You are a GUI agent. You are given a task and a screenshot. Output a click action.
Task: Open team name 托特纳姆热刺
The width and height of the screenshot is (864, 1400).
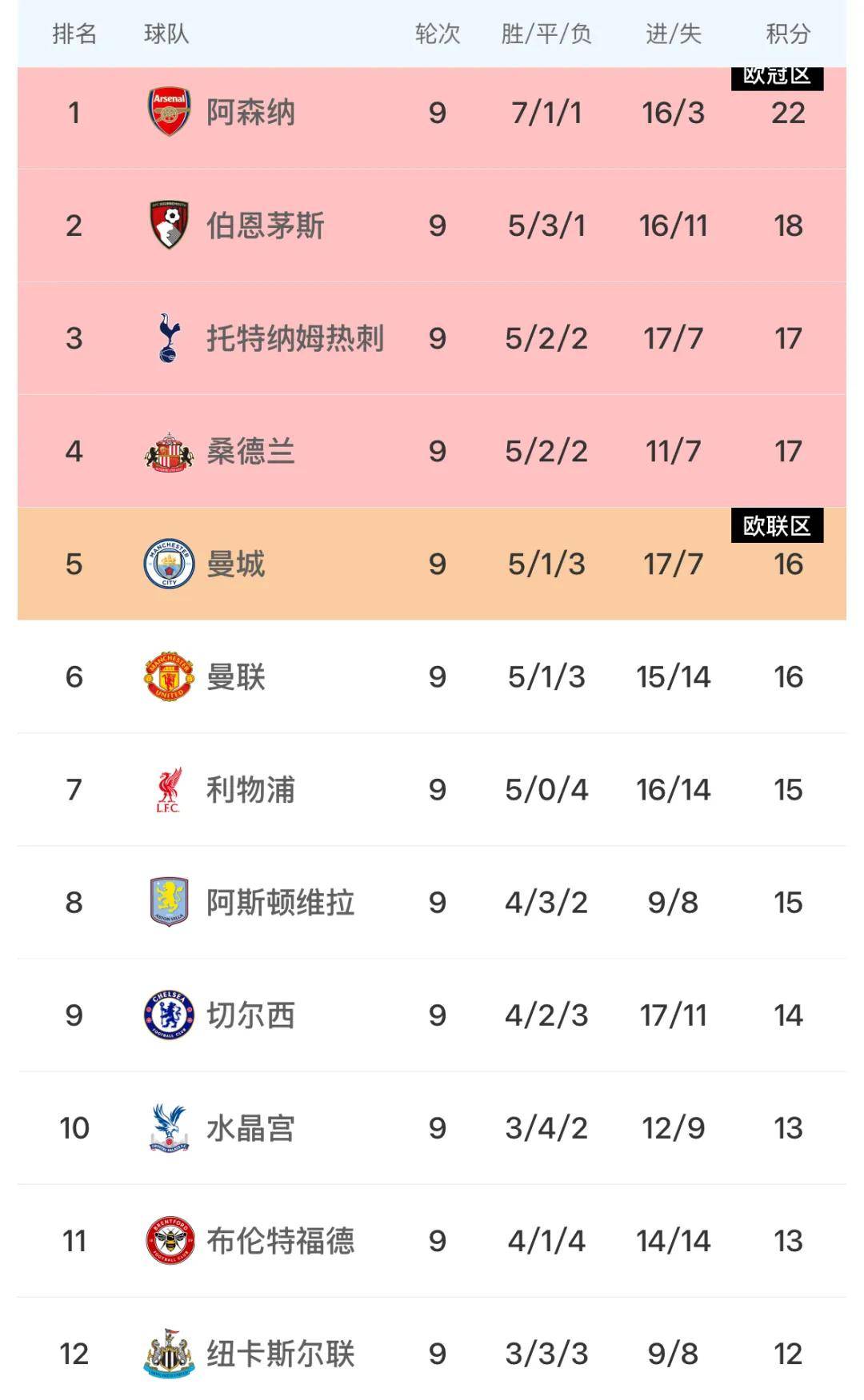pyautogui.click(x=295, y=338)
